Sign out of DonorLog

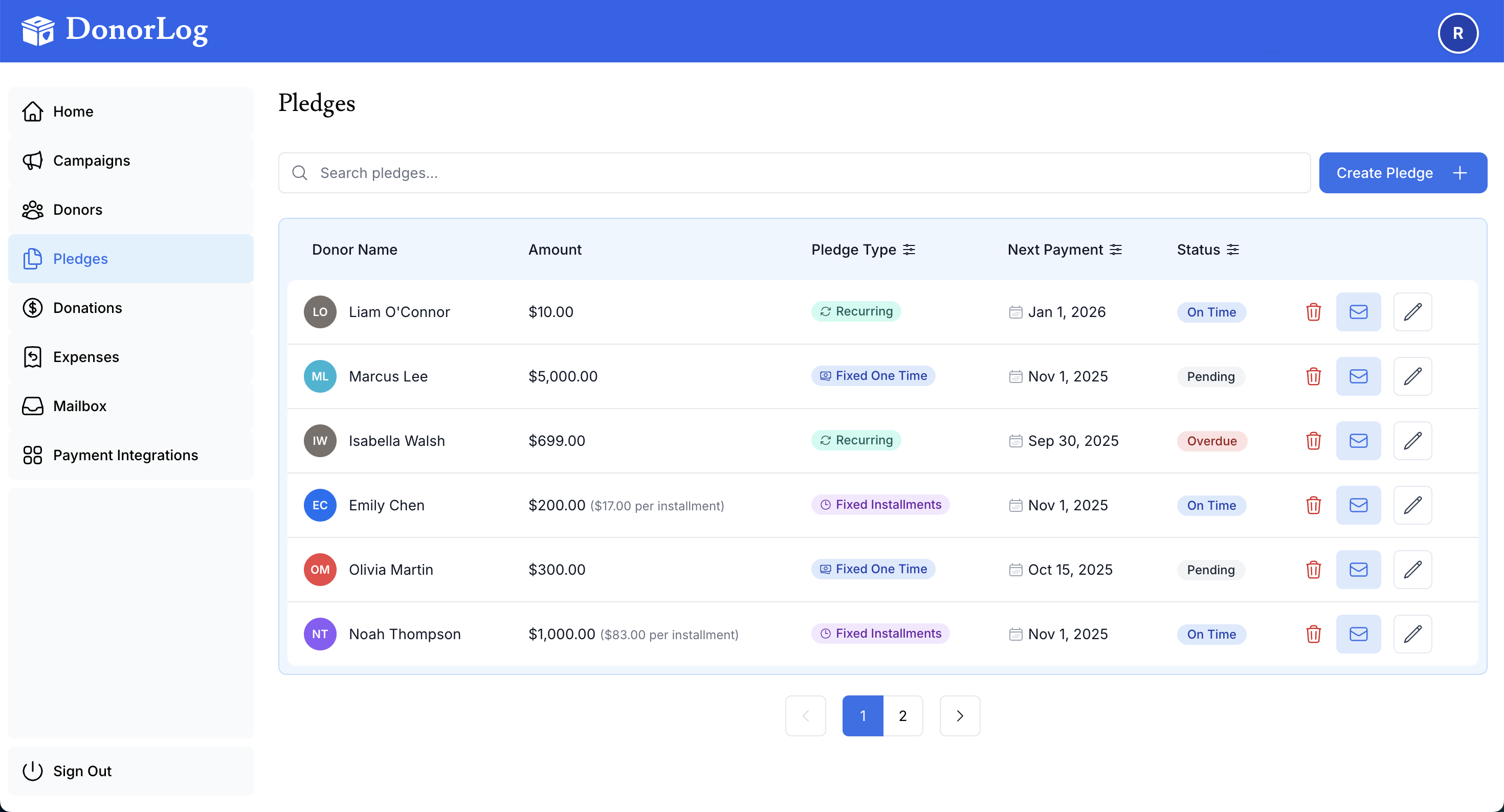(x=82, y=771)
